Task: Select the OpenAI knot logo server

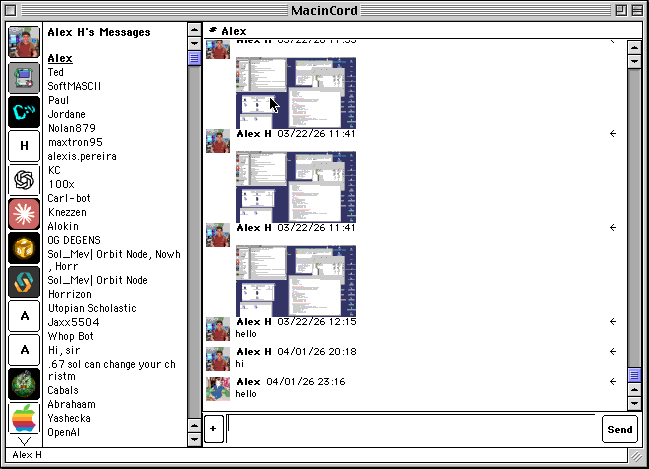Action: click(24, 180)
